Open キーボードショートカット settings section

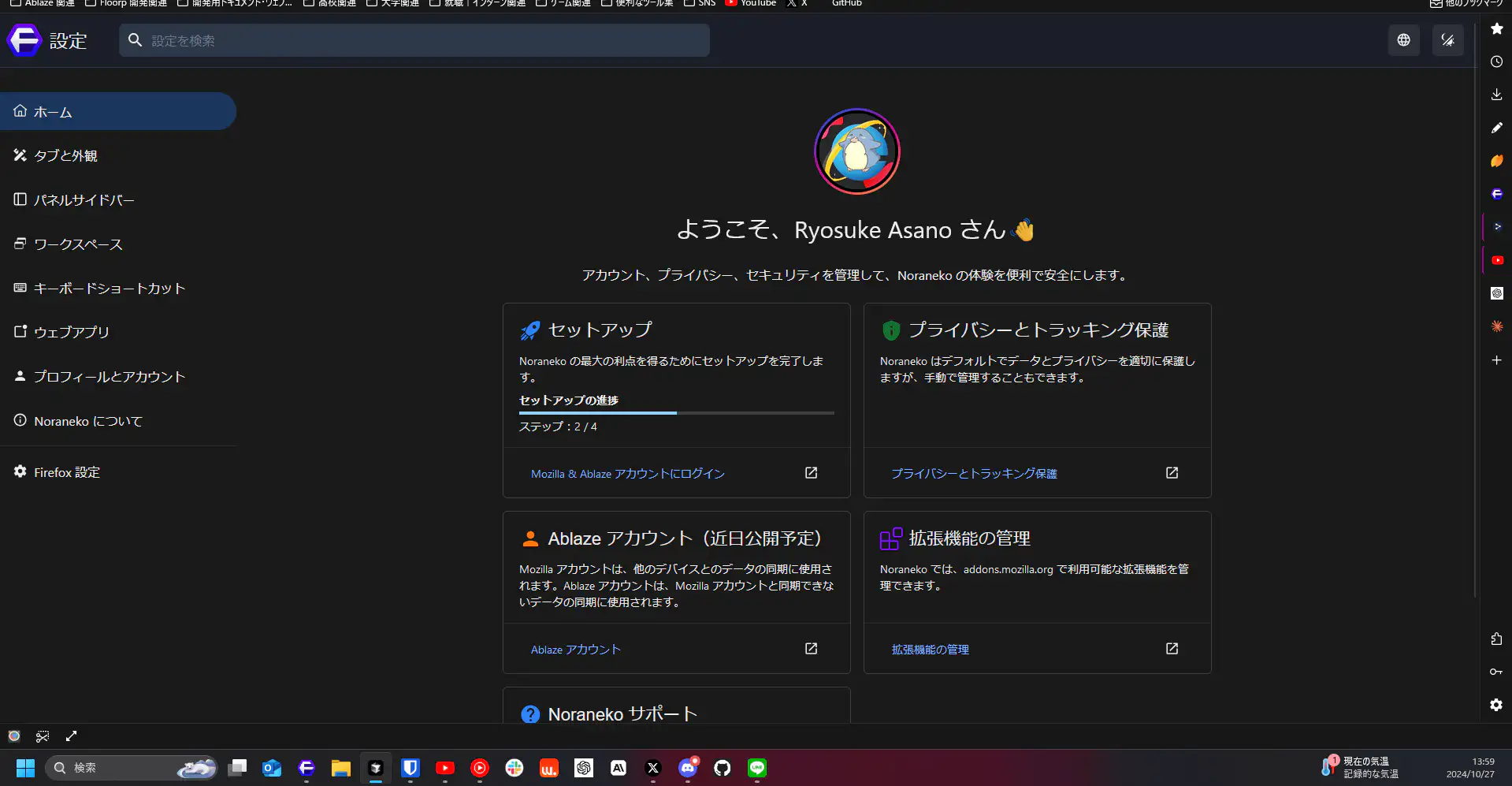click(118, 288)
